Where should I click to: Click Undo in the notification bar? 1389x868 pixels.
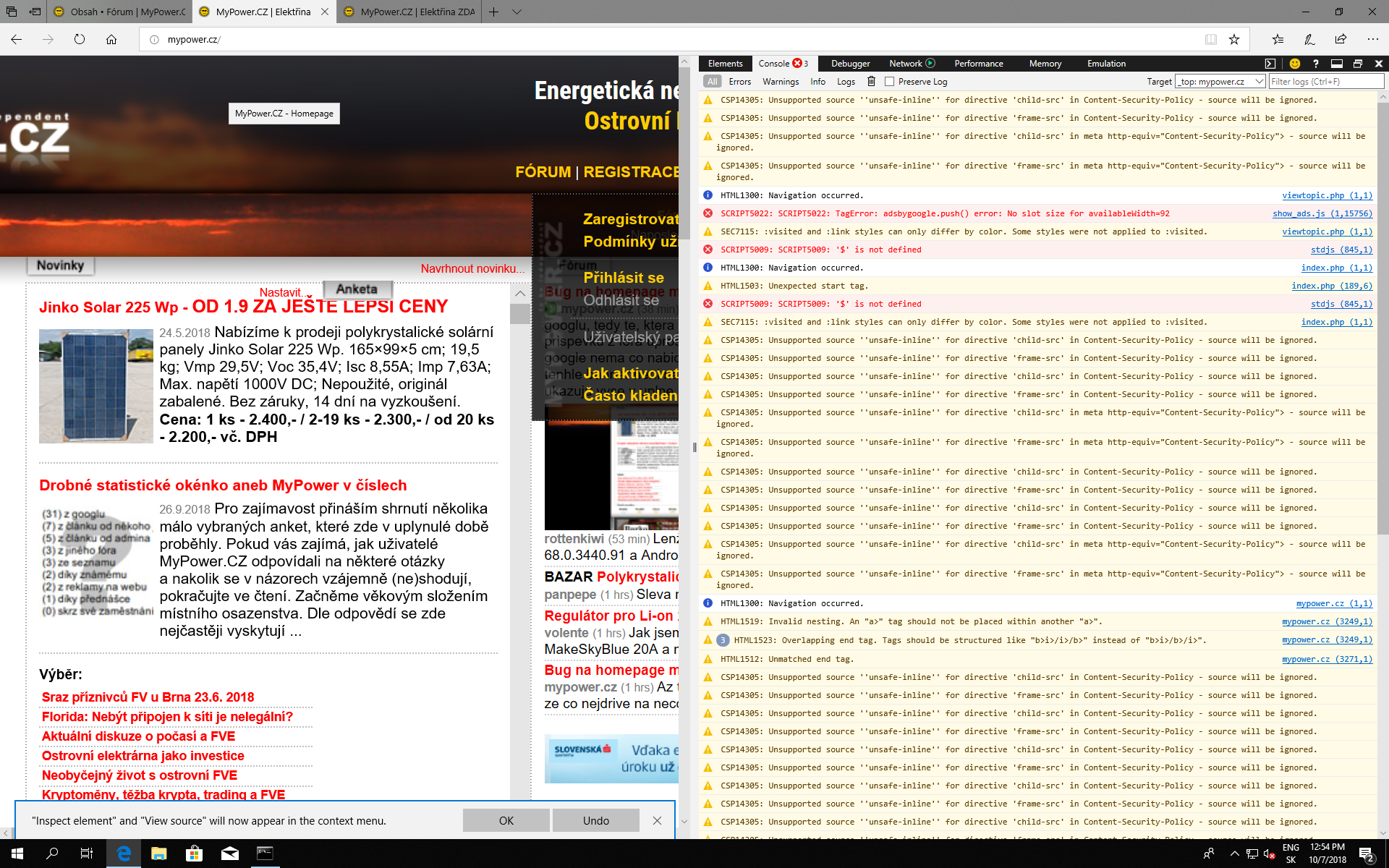tap(596, 820)
